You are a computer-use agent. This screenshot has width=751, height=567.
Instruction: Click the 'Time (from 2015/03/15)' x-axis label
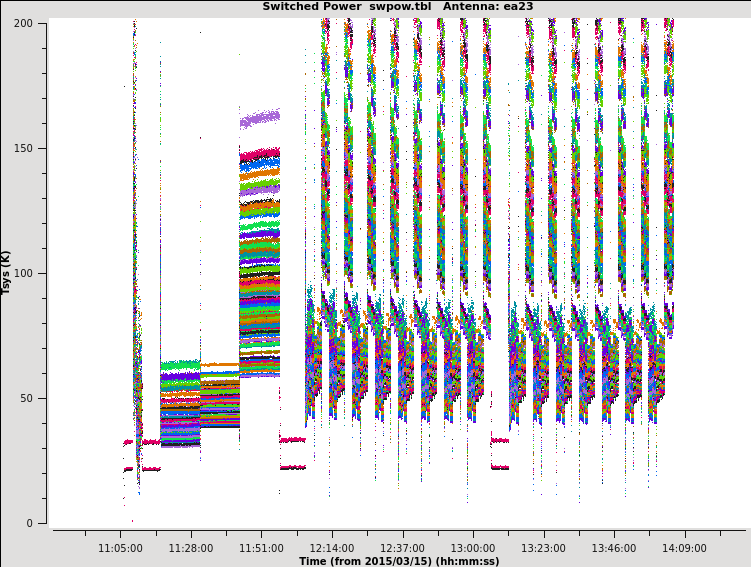[x=399, y=561]
